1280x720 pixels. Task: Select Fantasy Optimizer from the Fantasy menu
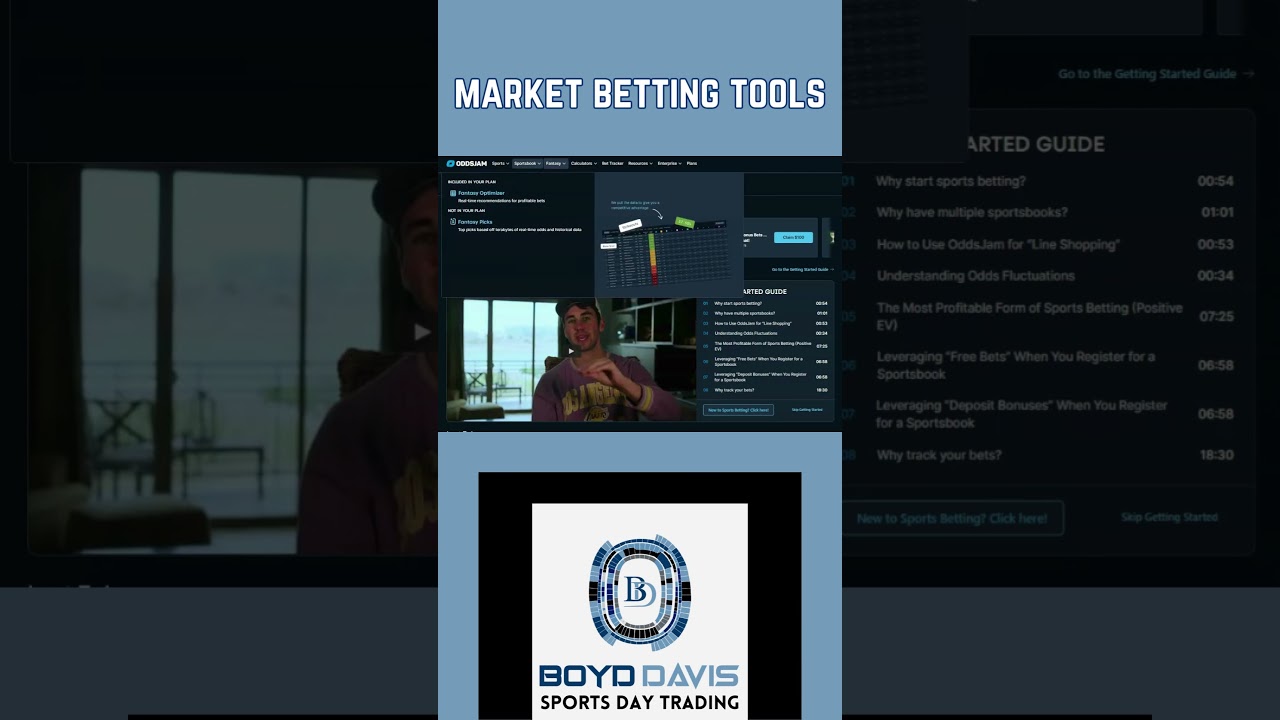(x=481, y=193)
